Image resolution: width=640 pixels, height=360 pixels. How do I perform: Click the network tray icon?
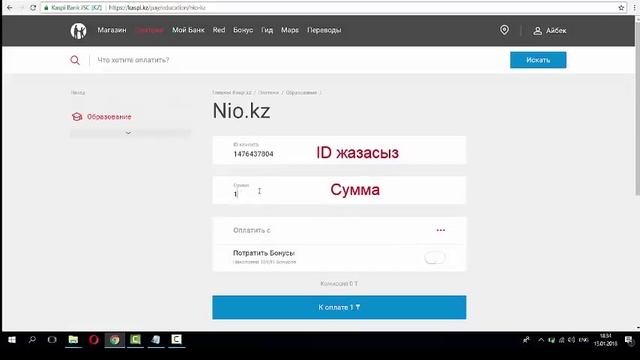(562, 340)
